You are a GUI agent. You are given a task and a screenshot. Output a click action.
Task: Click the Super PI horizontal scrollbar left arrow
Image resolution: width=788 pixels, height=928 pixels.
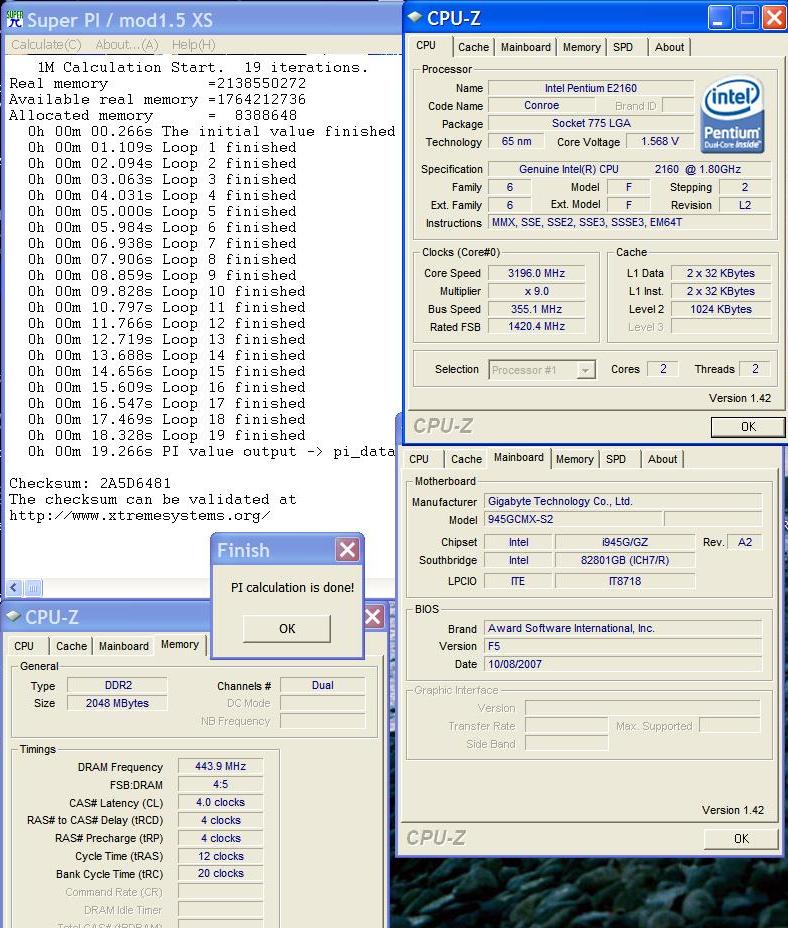(x=14, y=588)
